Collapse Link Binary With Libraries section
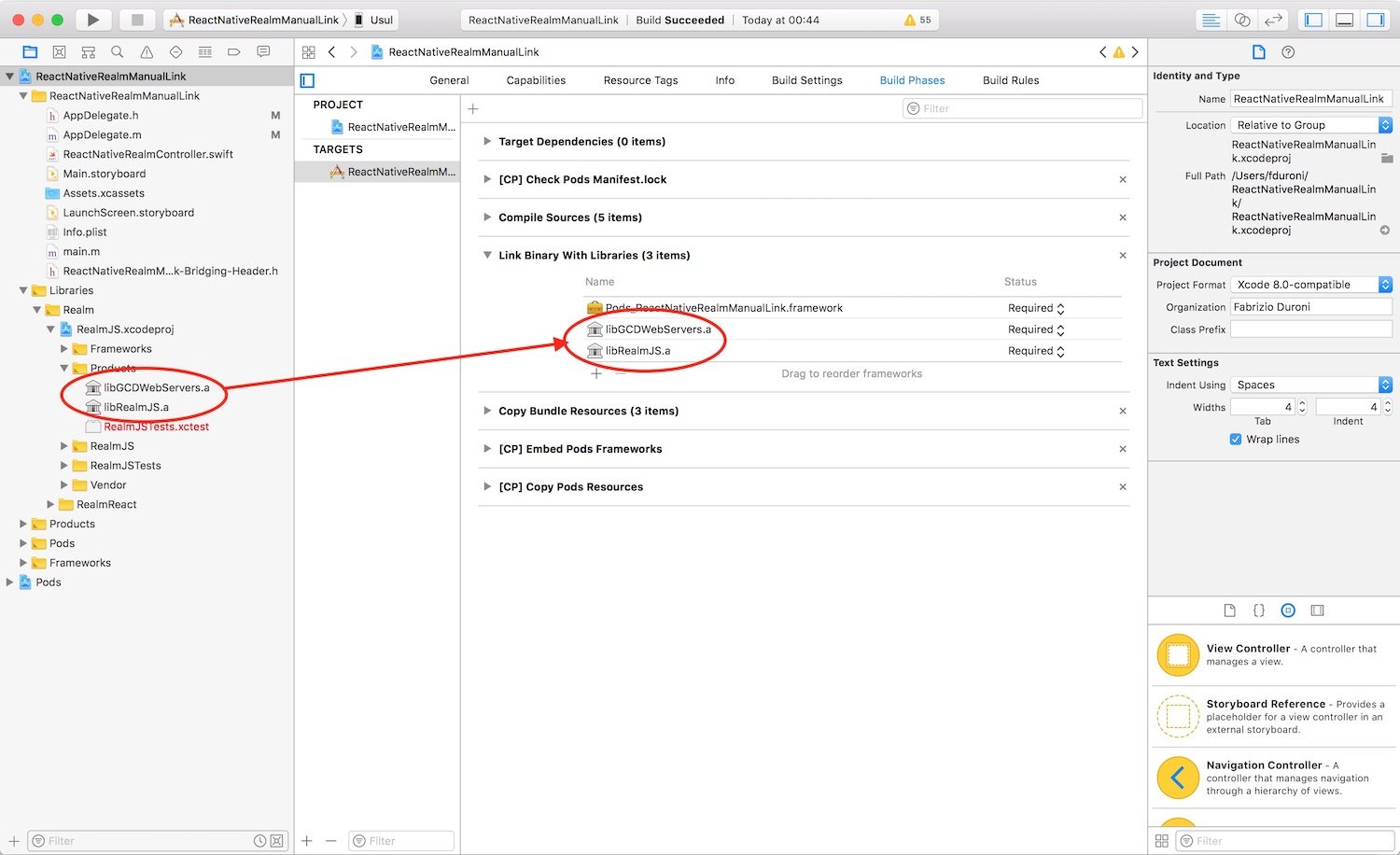This screenshot has width=1400, height=855. [487, 255]
